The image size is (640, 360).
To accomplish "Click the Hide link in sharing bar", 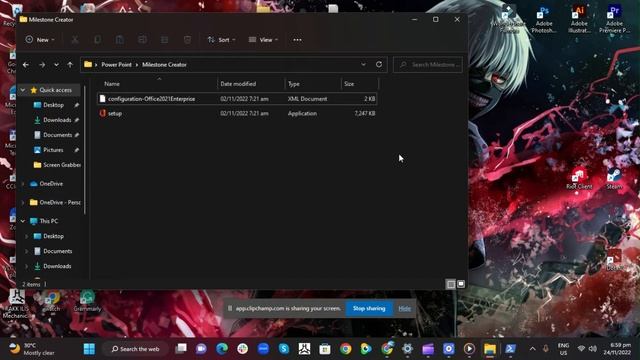I will (x=404, y=309).
